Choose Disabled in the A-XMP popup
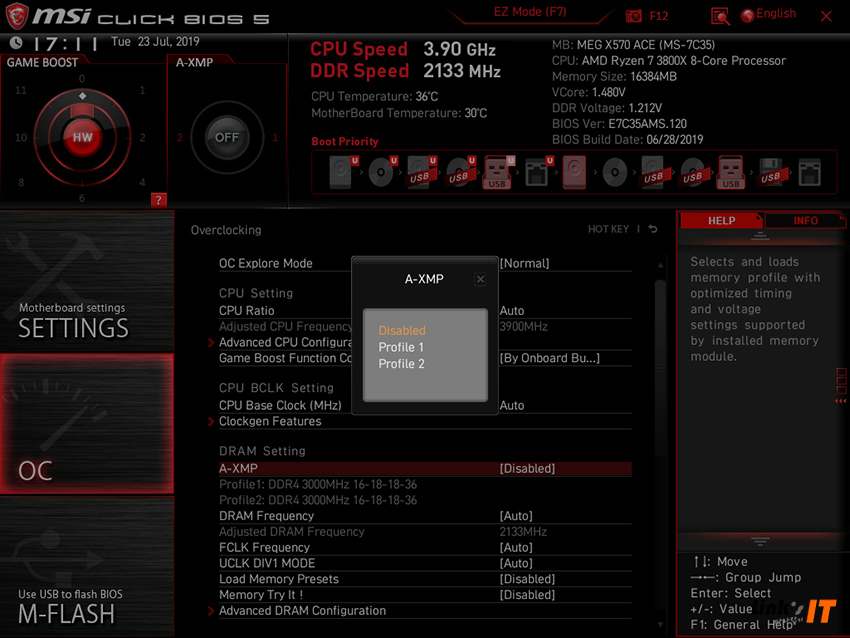850x638 pixels. click(402, 331)
